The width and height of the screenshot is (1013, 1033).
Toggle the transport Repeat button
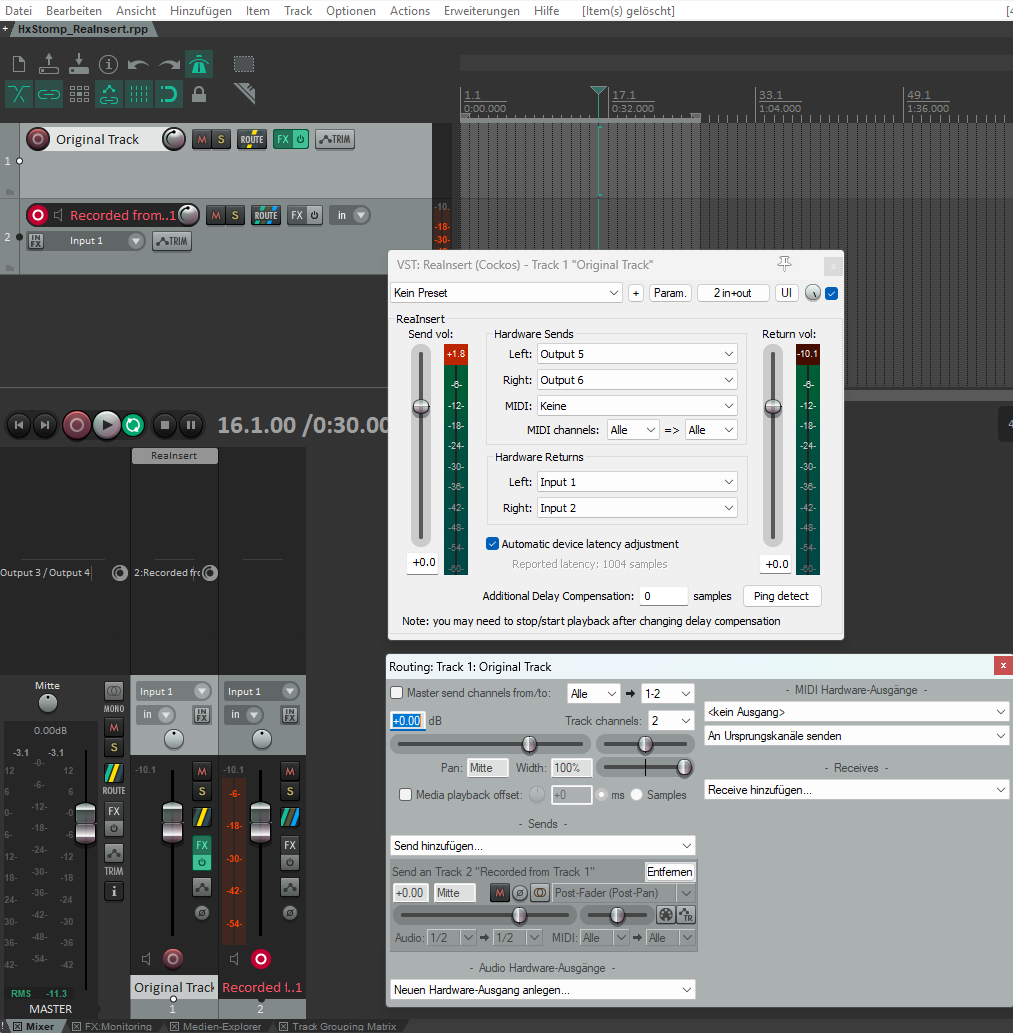click(133, 425)
